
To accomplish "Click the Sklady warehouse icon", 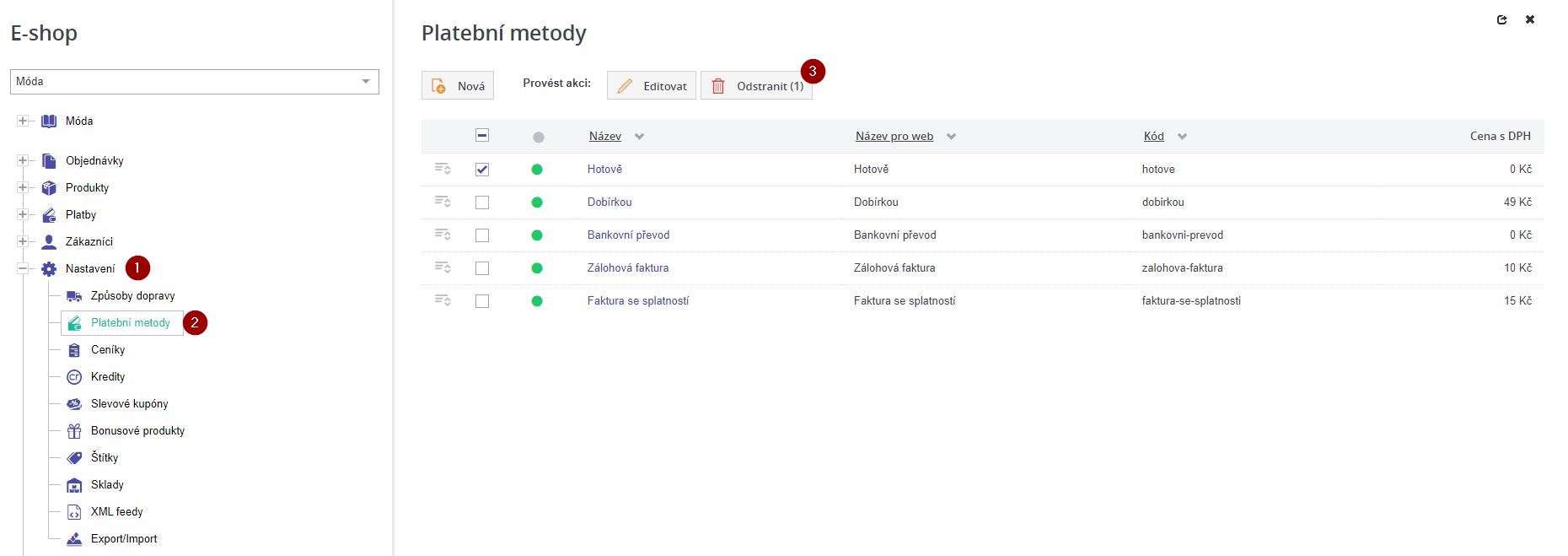I will [74, 485].
